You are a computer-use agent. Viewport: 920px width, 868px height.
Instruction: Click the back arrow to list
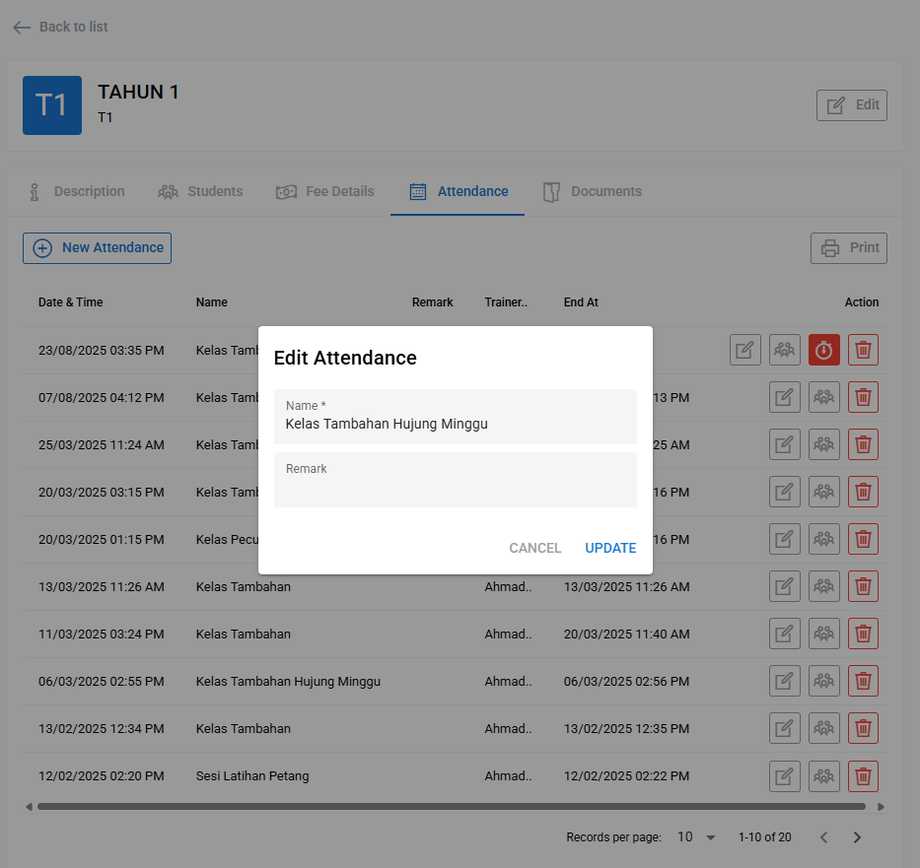(22, 27)
